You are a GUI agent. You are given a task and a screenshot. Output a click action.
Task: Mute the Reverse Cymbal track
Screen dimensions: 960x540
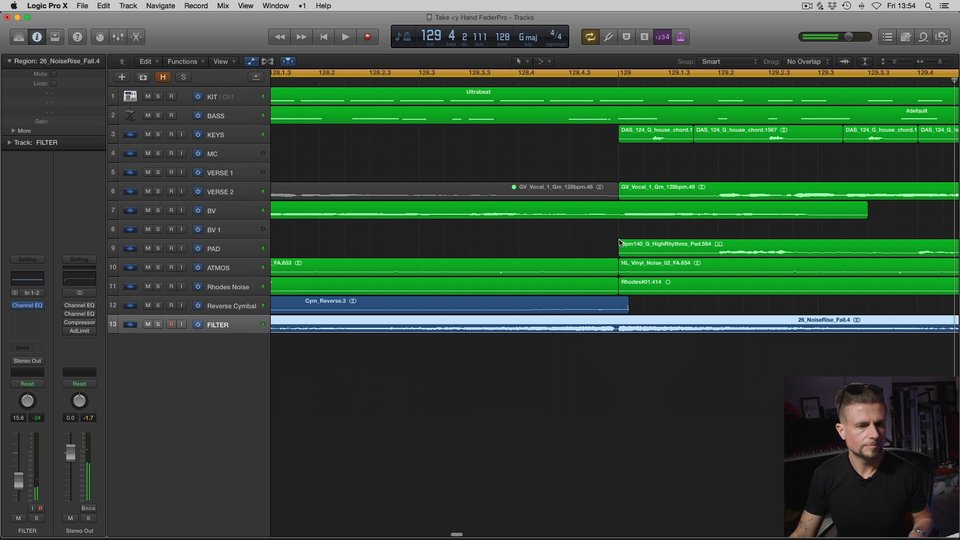(148, 306)
